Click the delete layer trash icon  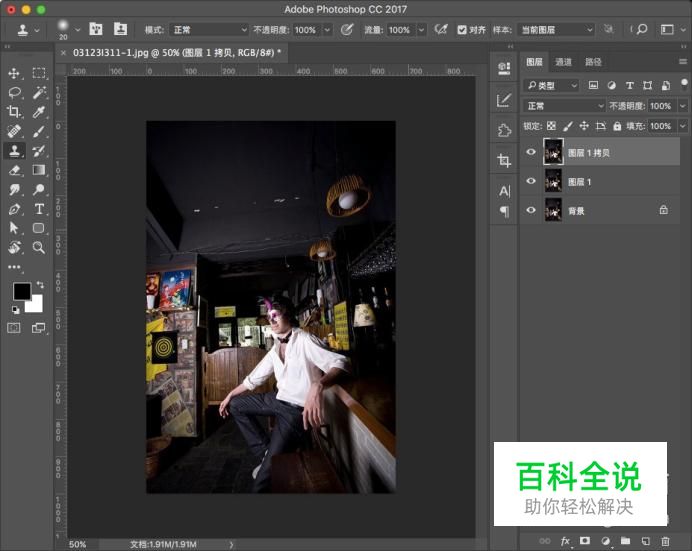pyautogui.click(x=665, y=541)
